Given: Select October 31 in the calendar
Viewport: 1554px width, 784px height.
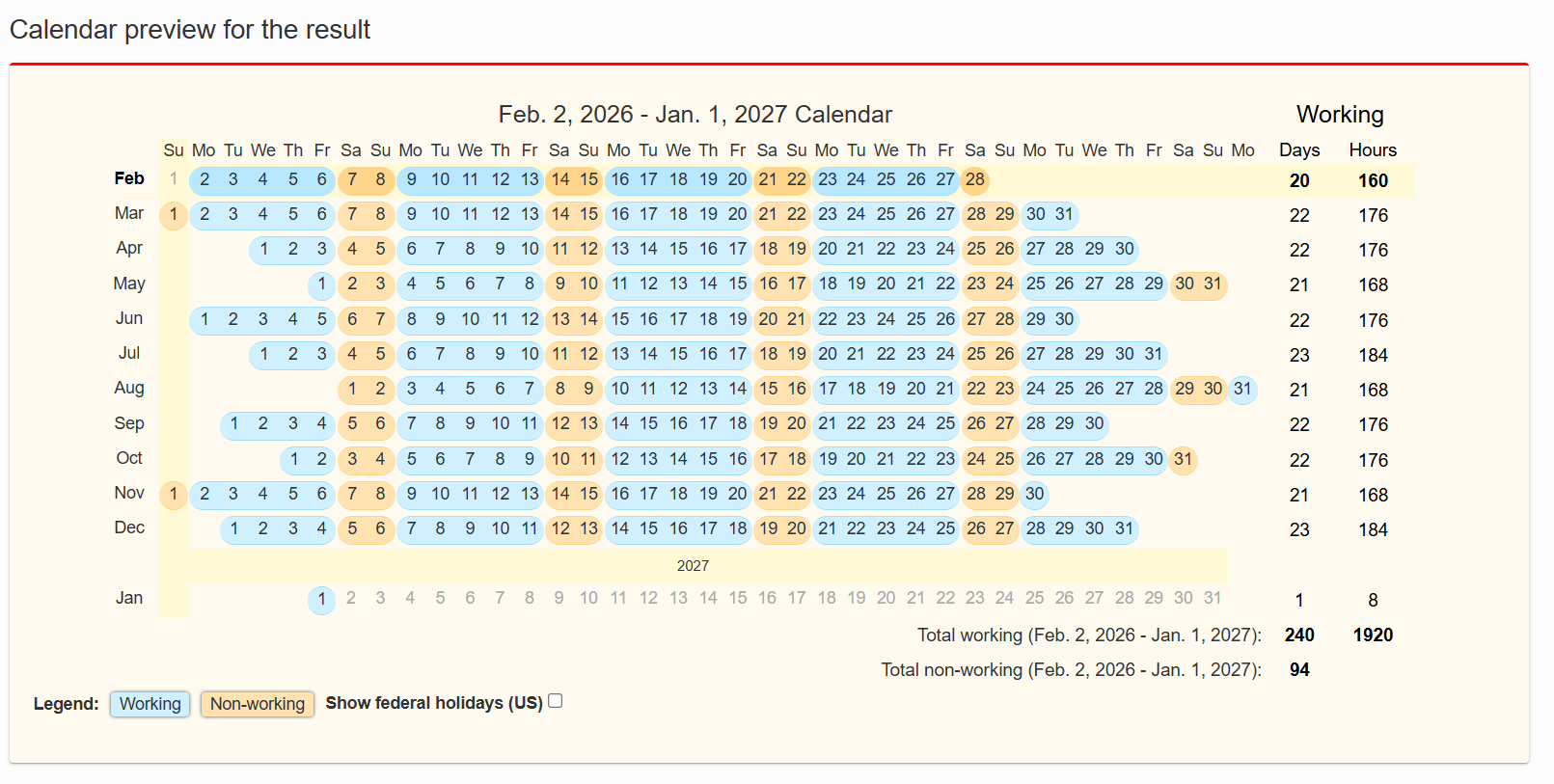Looking at the screenshot, I should coord(1184,459).
